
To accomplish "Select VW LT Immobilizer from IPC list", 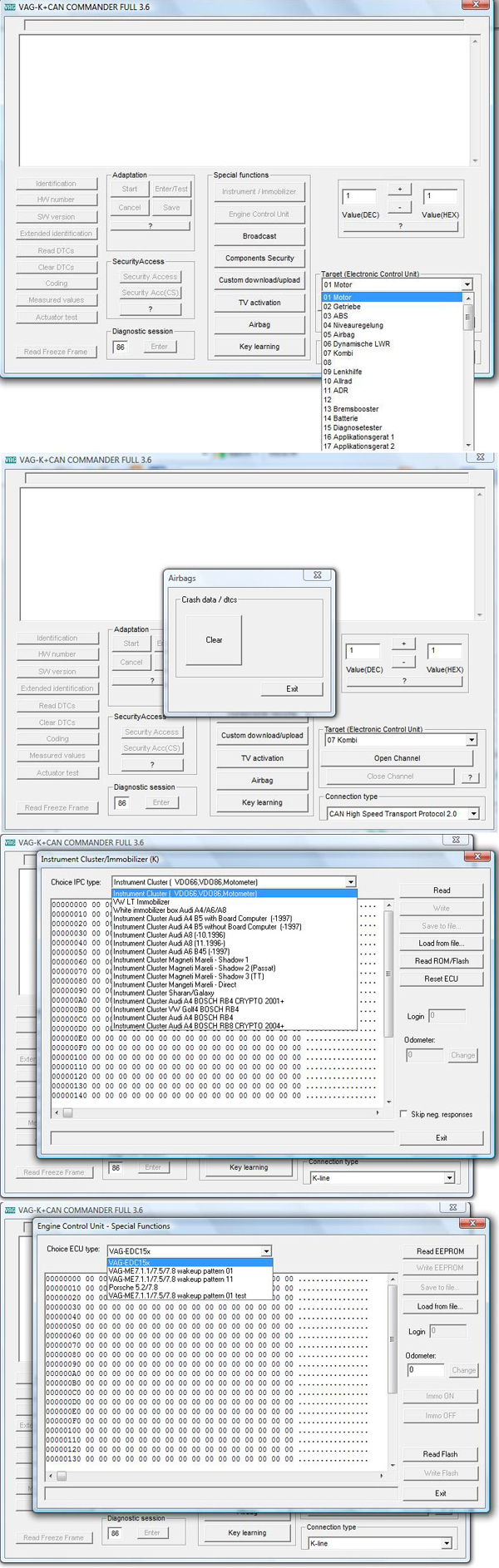I will (141, 902).
